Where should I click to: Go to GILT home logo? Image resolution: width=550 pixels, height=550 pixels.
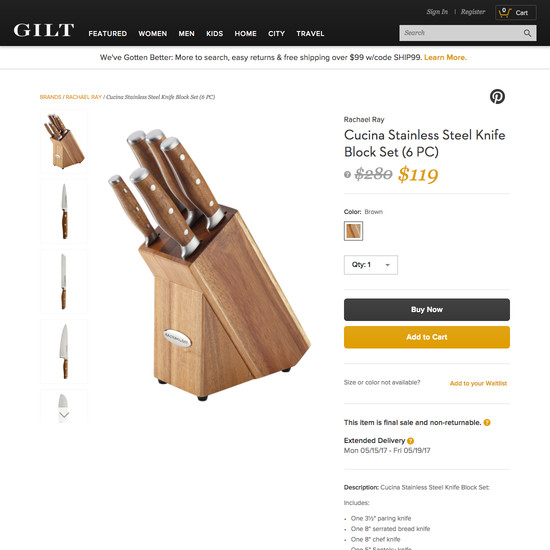pos(44,30)
